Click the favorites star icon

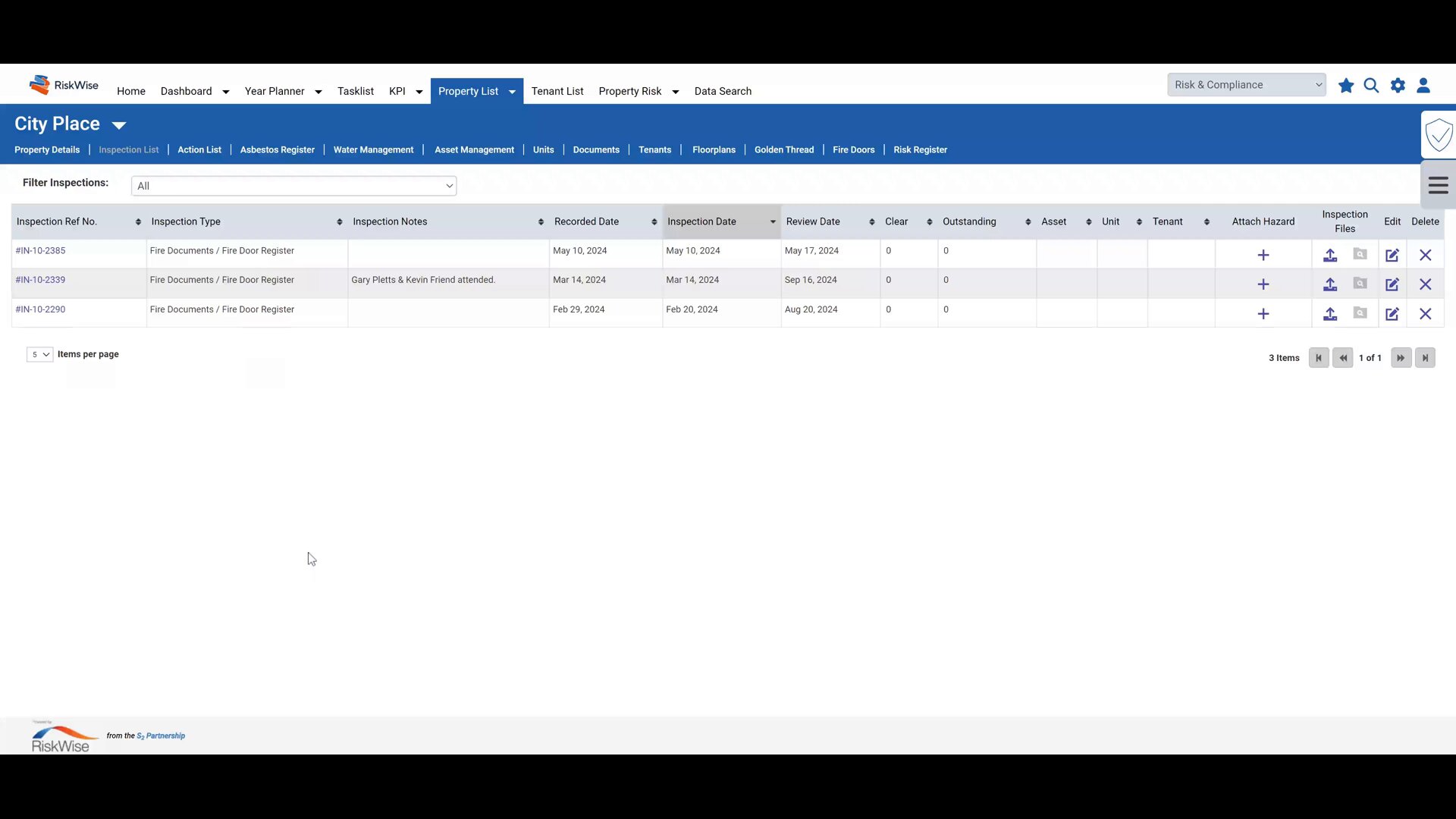coord(1346,86)
